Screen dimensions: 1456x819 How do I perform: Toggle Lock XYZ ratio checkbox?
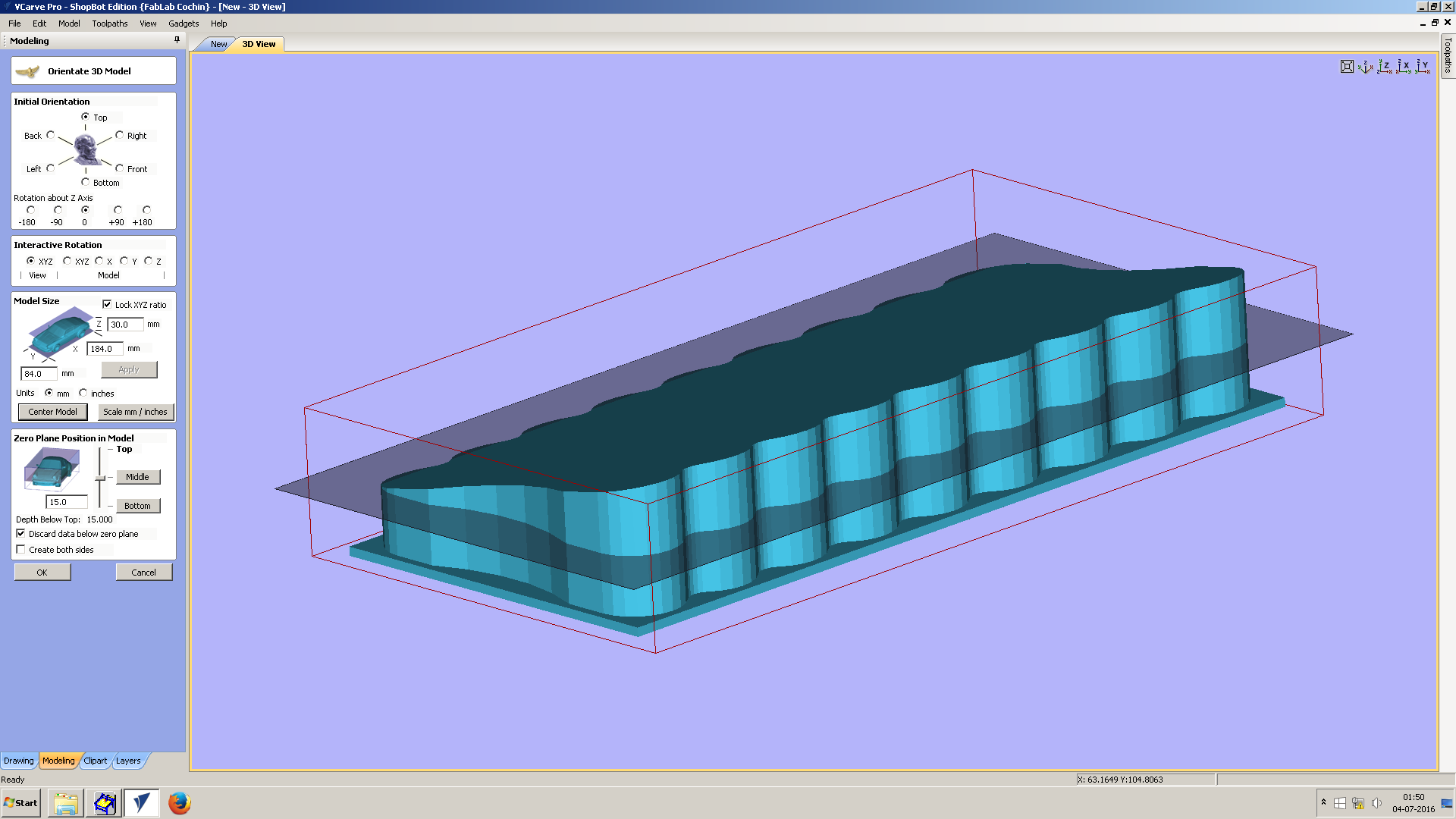pos(107,304)
